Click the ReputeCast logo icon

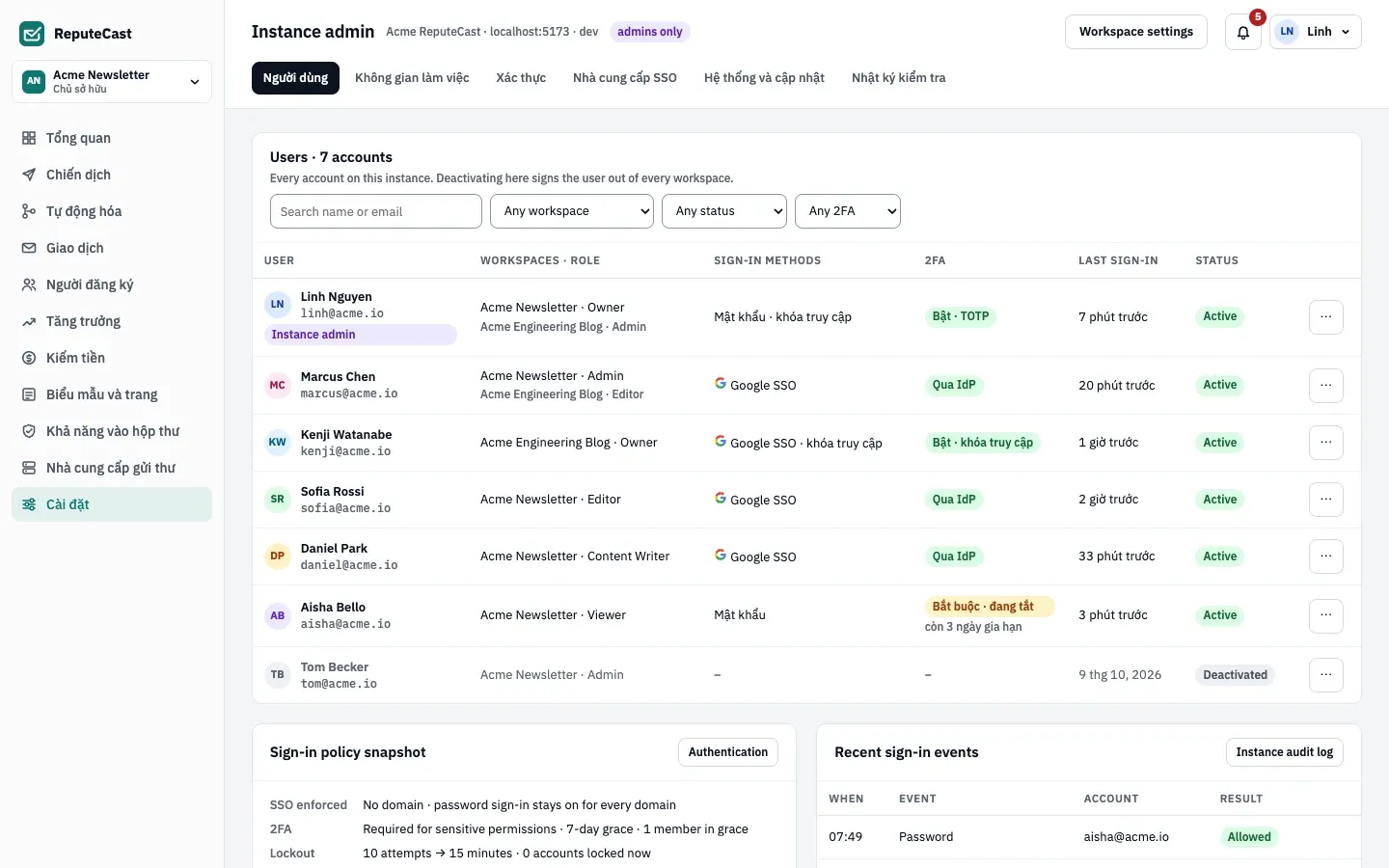32,34
